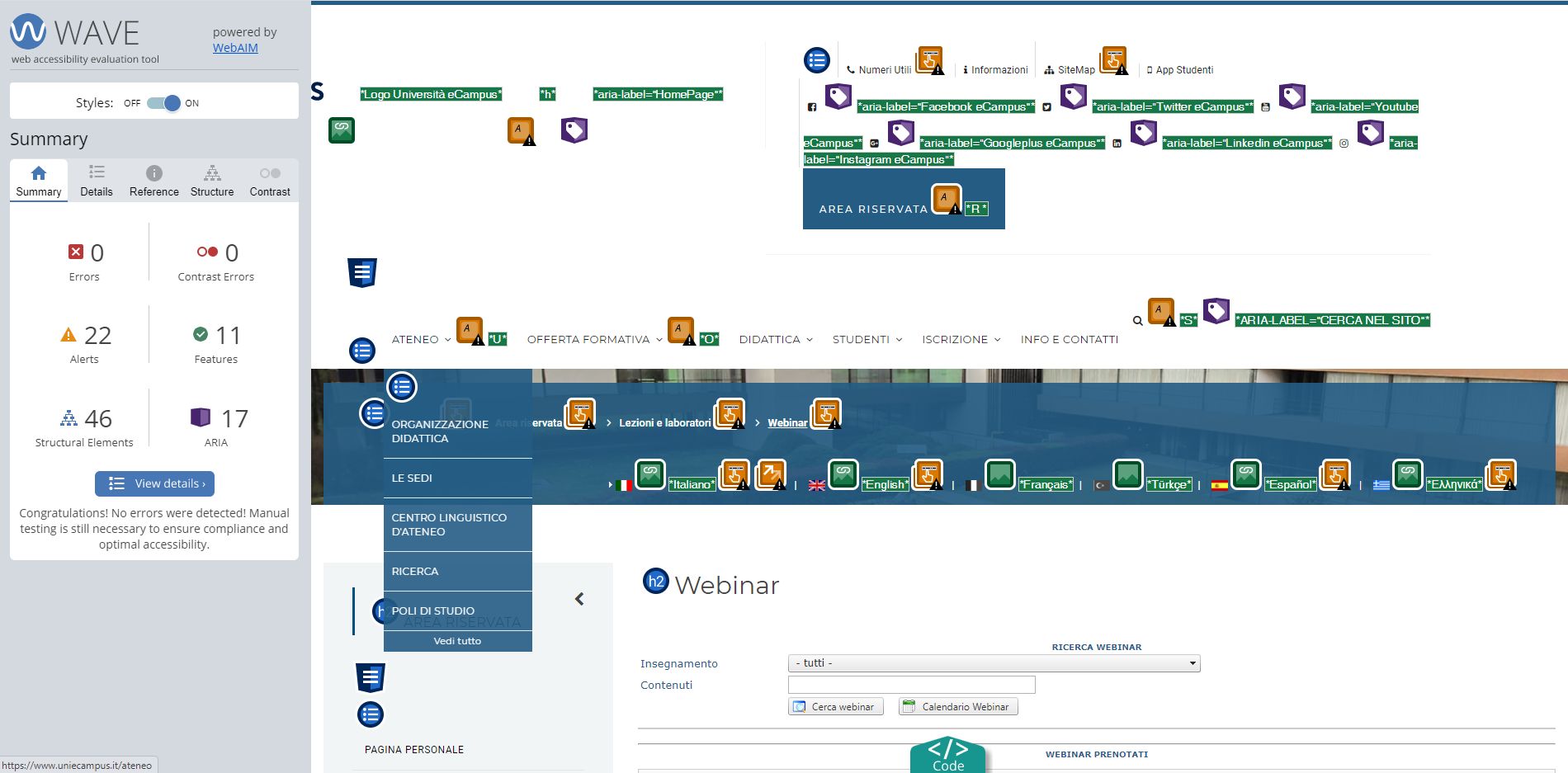Open the App Studenti link

pos(1180,70)
